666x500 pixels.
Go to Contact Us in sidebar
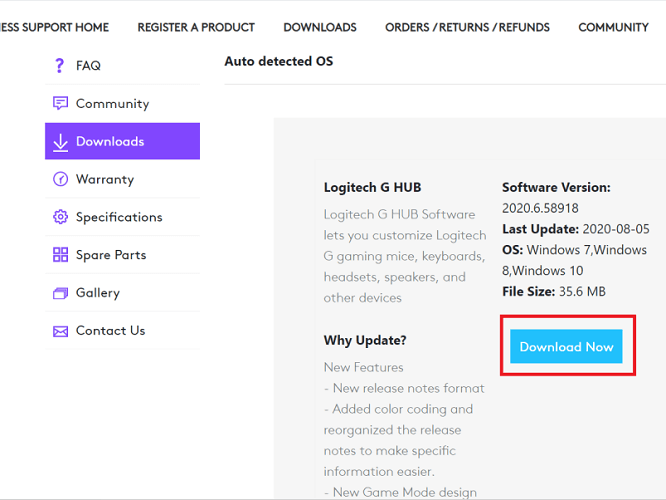click(x=122, y=330)
